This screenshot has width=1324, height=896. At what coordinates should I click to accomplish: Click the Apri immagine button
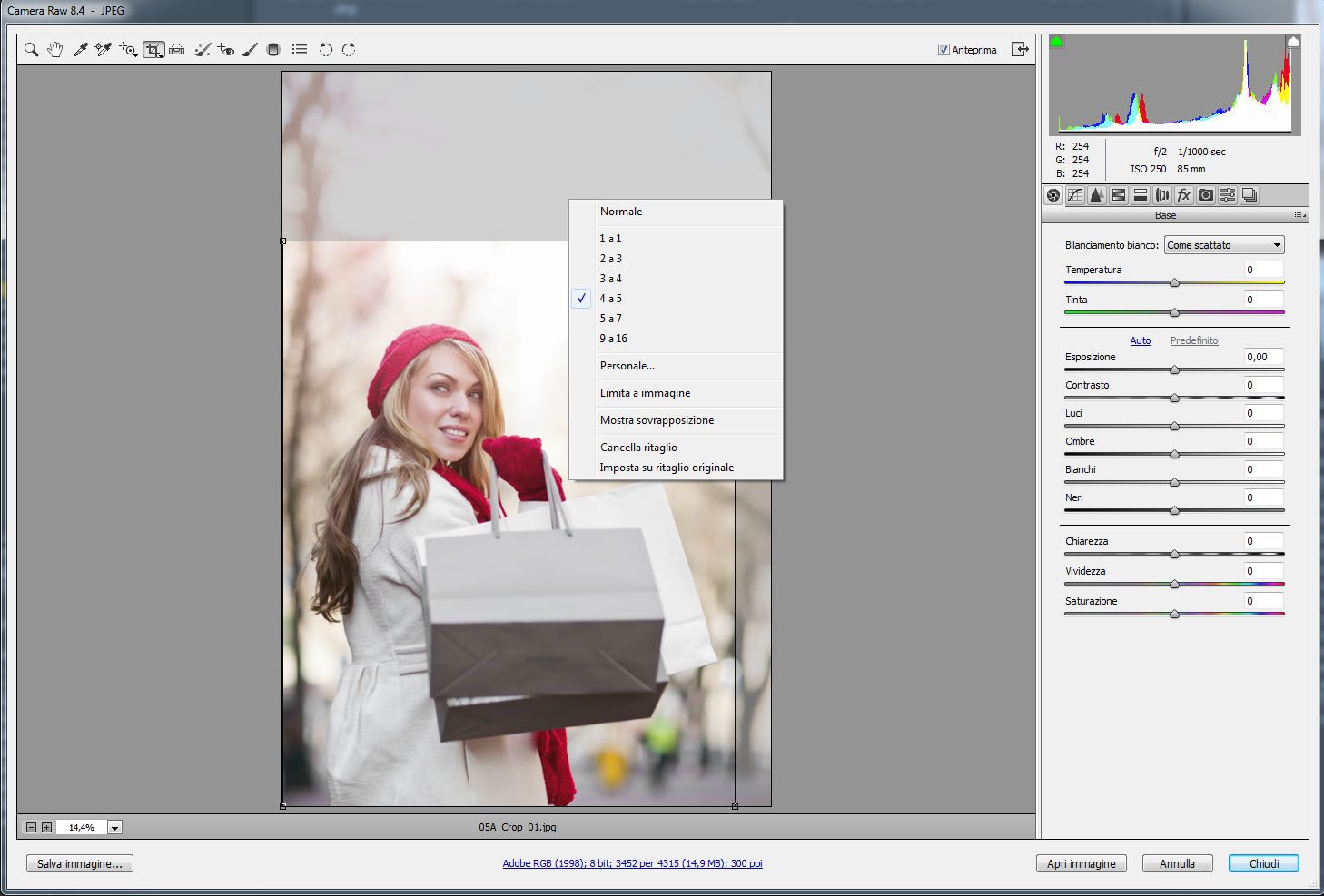click(x=1081, y=864)
